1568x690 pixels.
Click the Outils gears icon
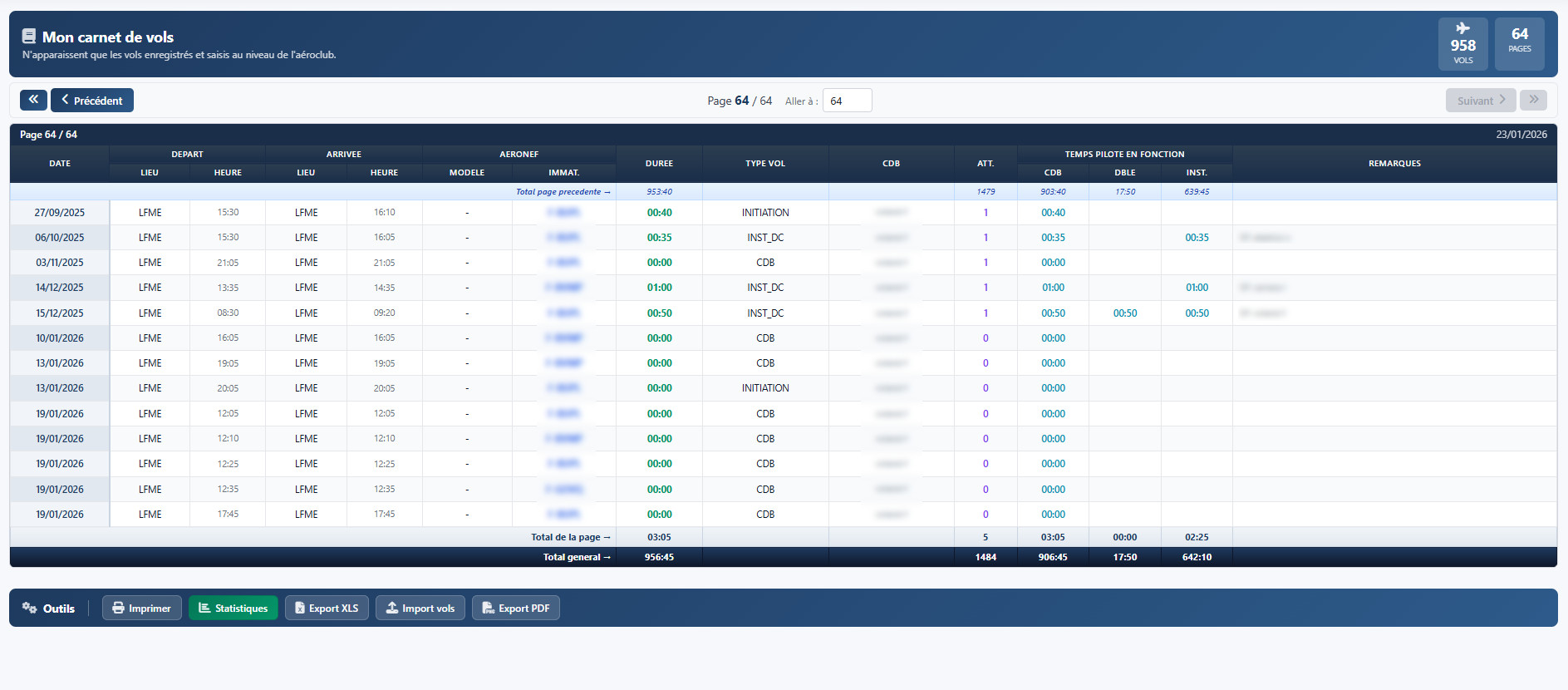point(30,608)
